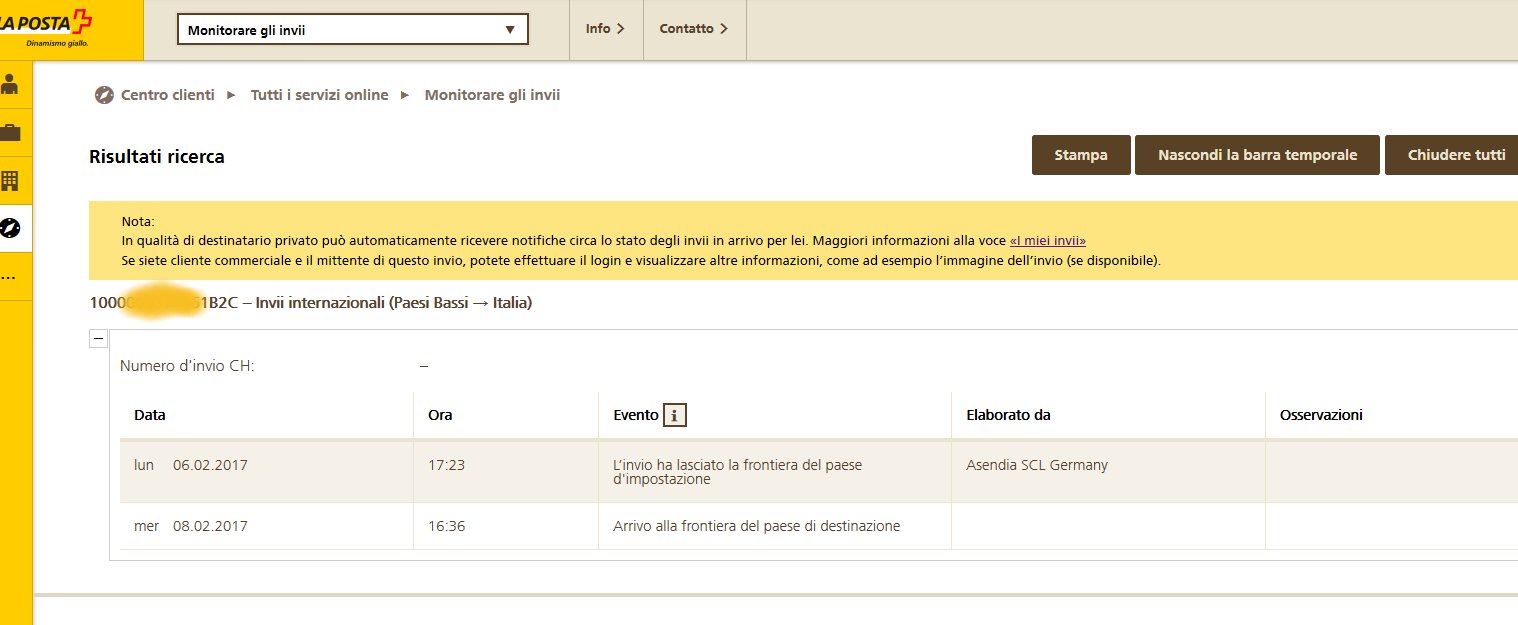Go to Centro clienti breadcrumb
Viewport: 1518px width, 625px height.
(x=167, y=95)
